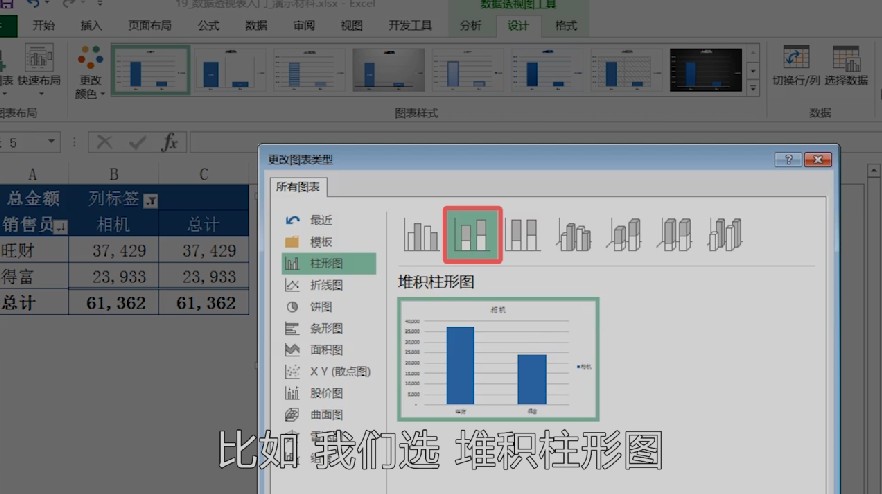The image size is (882, 494).
Task: Switch to the Insert (插入) ribbon tab
Action: (x=91, y=25)
